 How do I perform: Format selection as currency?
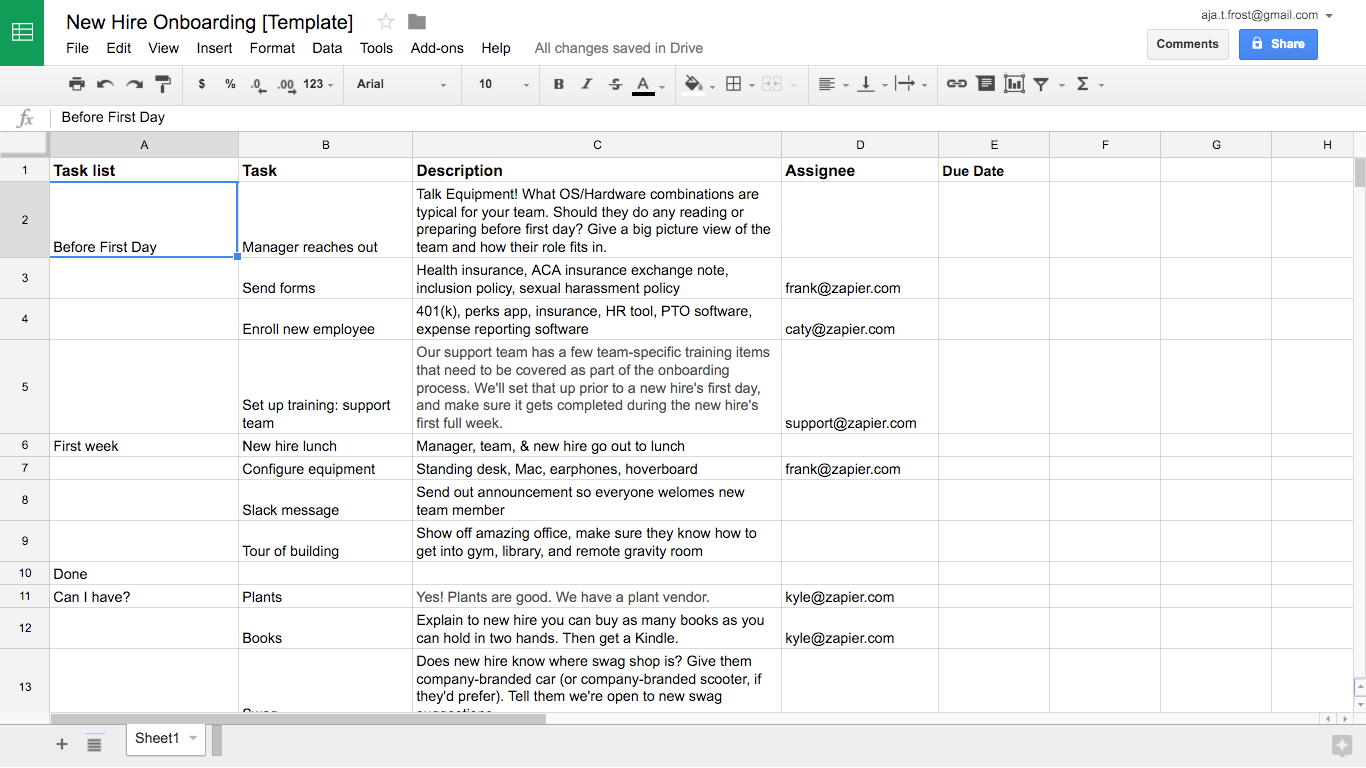coord(201,84)
